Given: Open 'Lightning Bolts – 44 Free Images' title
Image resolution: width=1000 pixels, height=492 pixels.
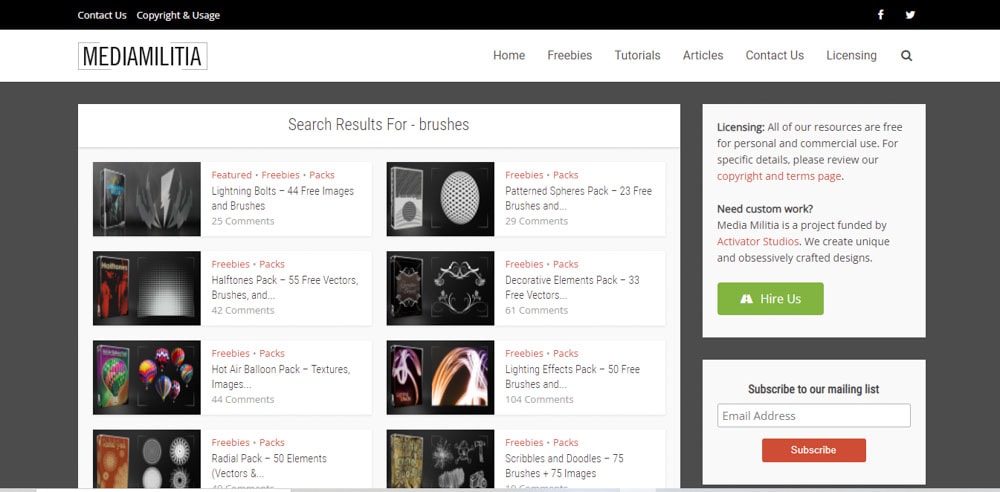Looking at the screenshot, I should tap(283, 198).
